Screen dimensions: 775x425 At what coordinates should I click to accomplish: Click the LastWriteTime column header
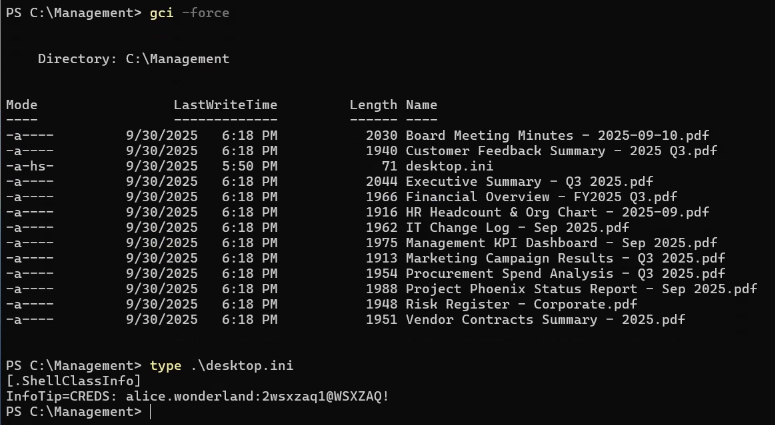(x=225, y=105)
